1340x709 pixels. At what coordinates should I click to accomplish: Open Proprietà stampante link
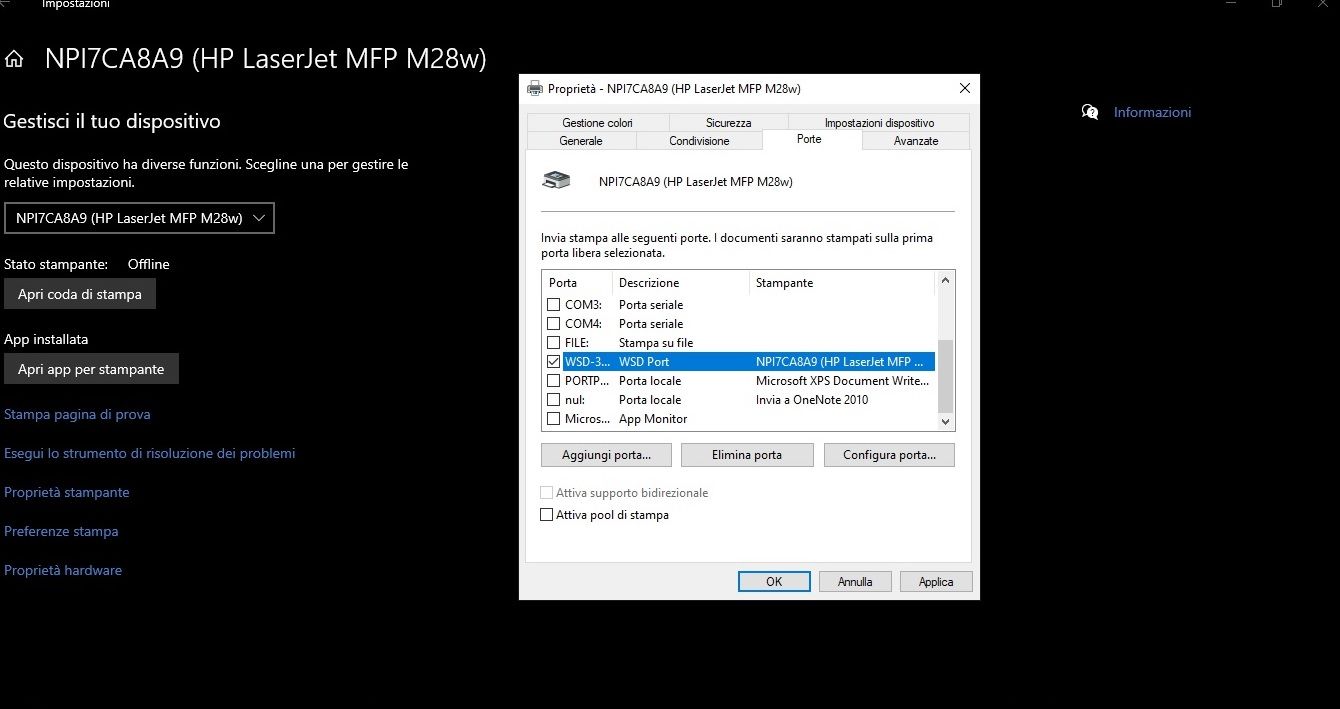tap(67, 492)
